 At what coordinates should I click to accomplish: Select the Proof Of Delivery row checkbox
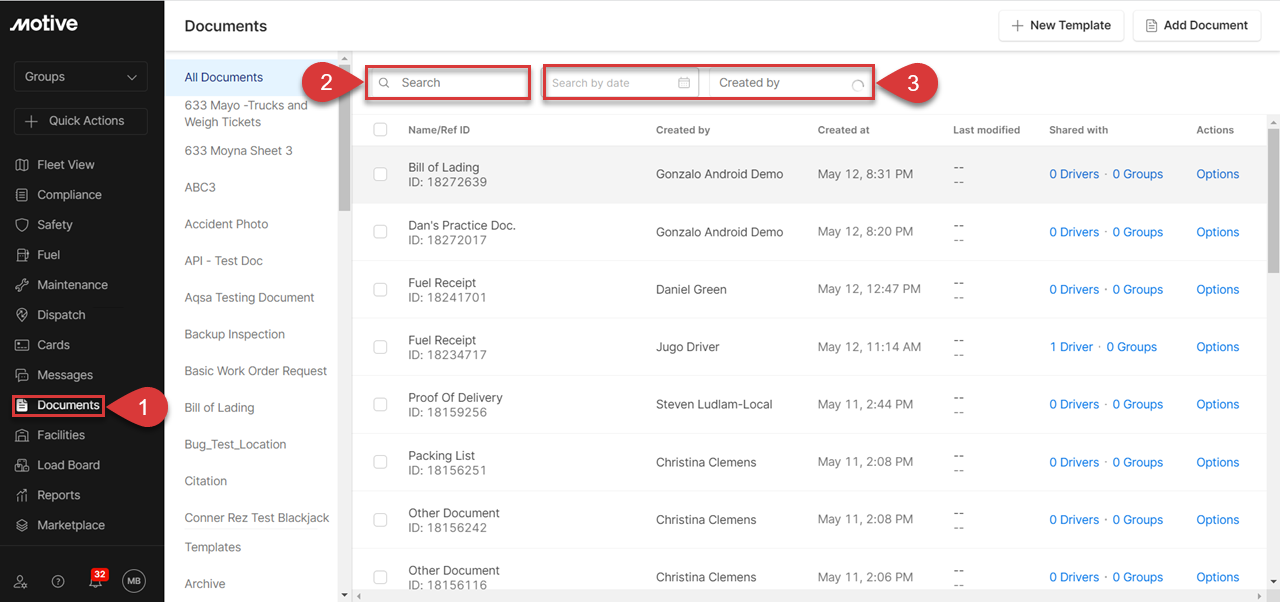380,405
